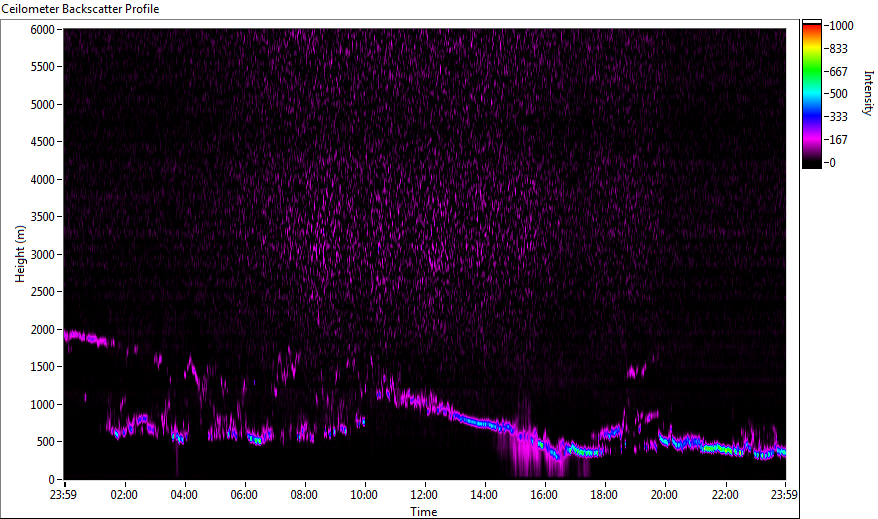The height and width of the screenshot is (519, 878).
Task: Click the ending 23:59 time axis label
Action: 784,495
